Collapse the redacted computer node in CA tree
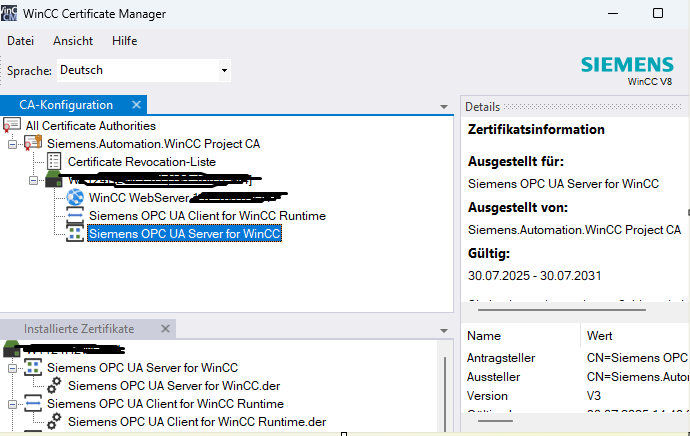690x436 pixels. click(x=33, y=180)
